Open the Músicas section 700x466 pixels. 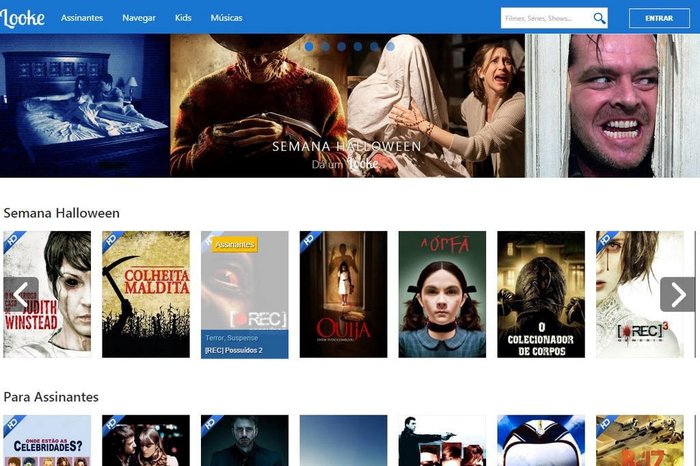point(226,18)
